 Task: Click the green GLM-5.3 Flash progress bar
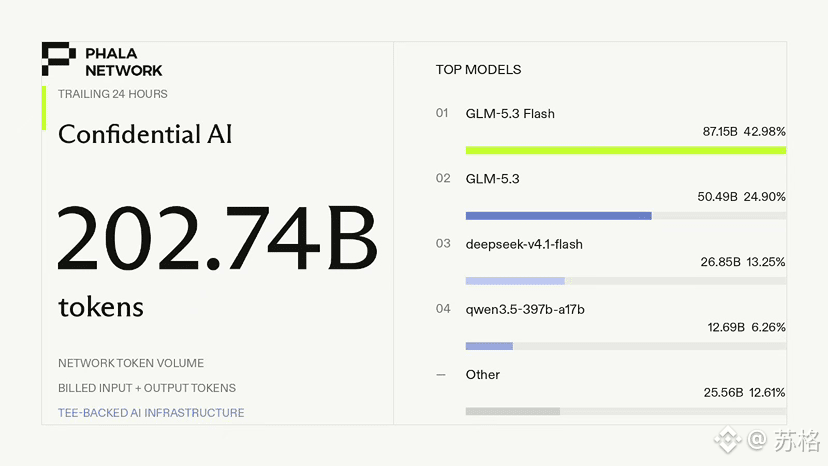click(x=626, y=151)
